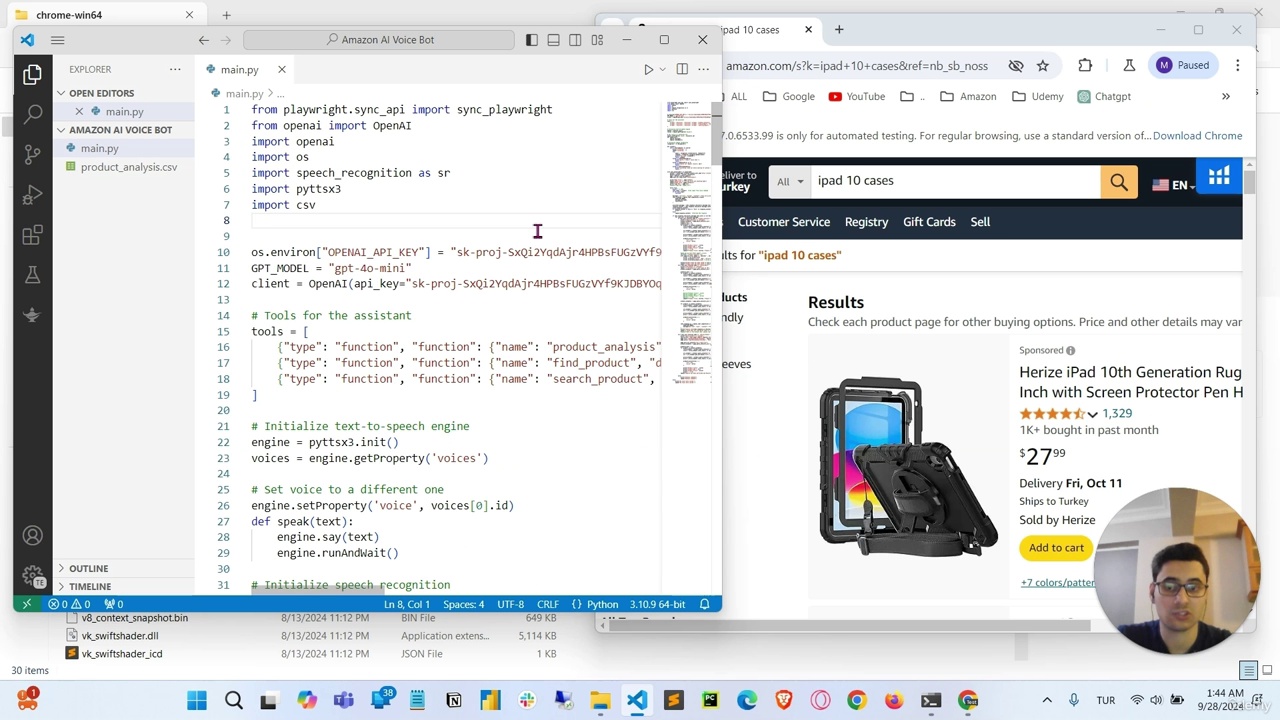Open the Amazon search category All dropdown
Viewport: 1280px width, 720px height.
pyautogui.click(x=792, y=181)
